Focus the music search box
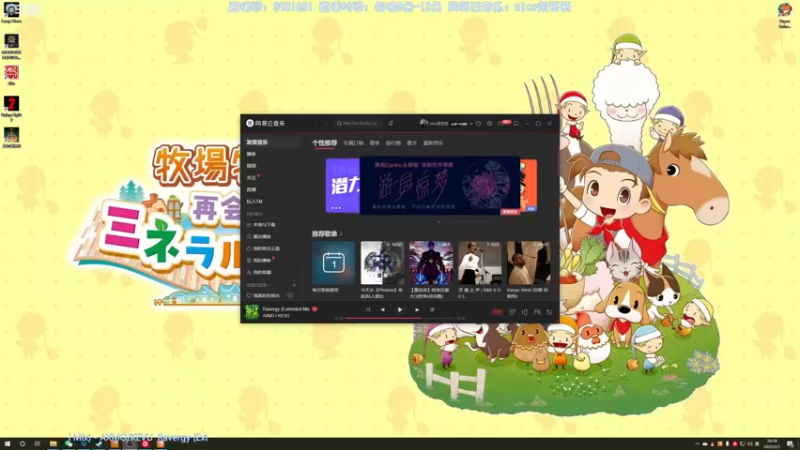800x450 pixels. click(357, 123)
